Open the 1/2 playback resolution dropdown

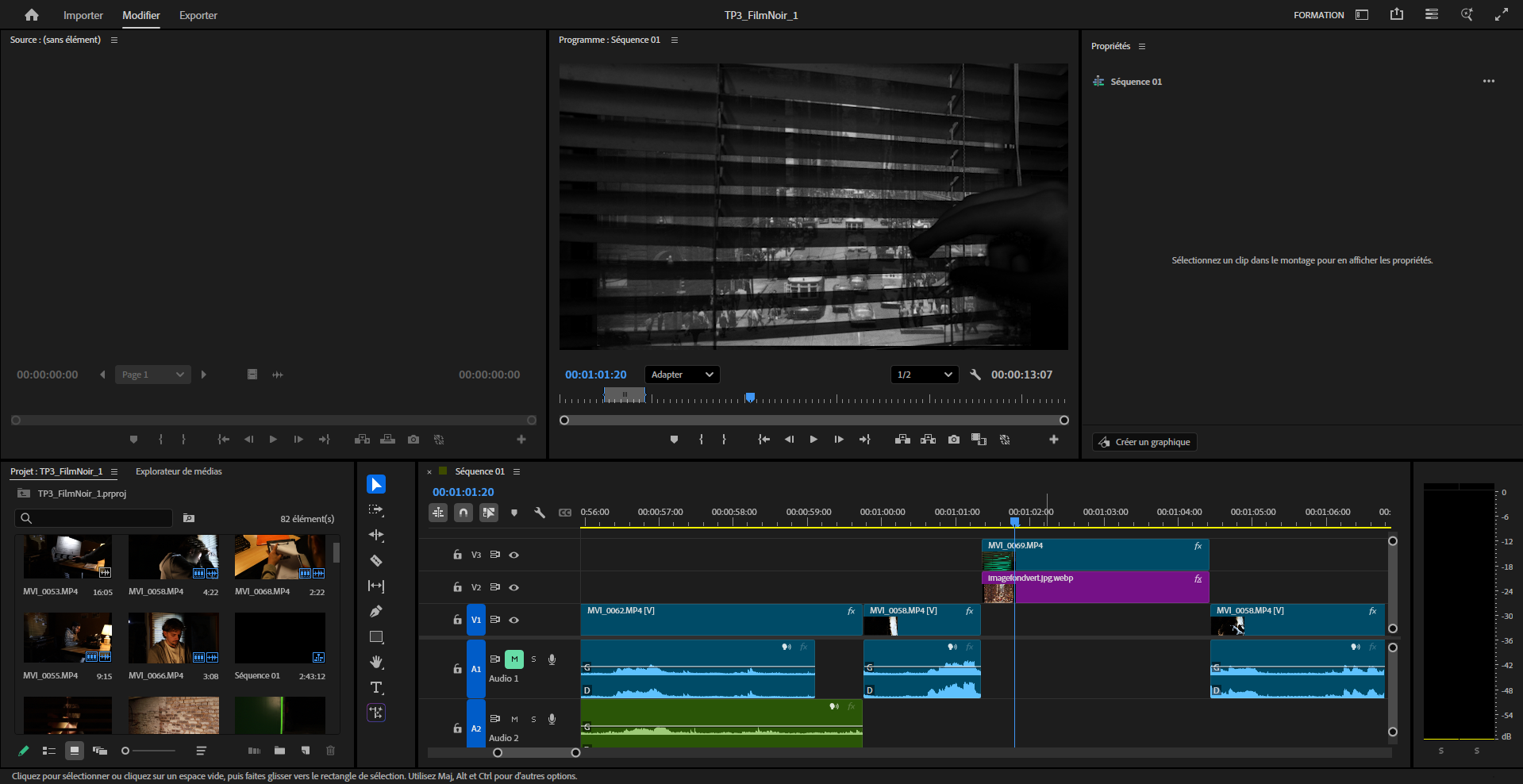[x=924, y=375]
